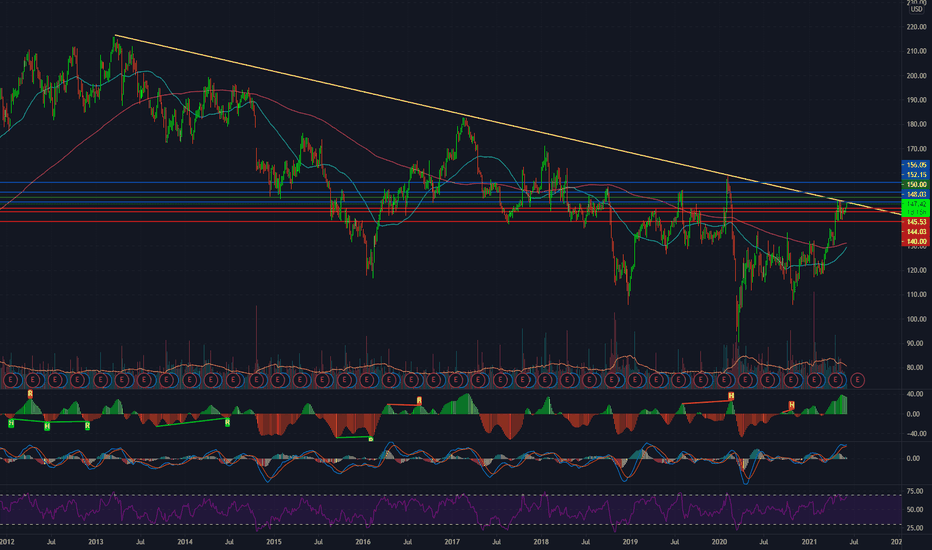This screenshot has width=932, height=550.
Task: Open the January 2019 earnings marker
Action: [635, 379]
